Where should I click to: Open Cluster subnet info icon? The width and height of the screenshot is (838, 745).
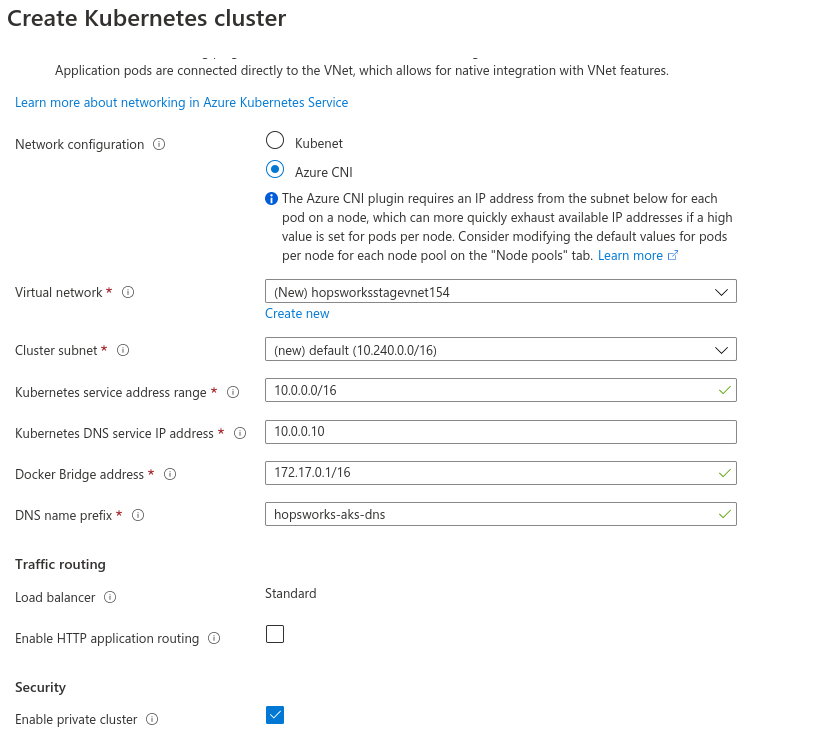click(123, 351)
